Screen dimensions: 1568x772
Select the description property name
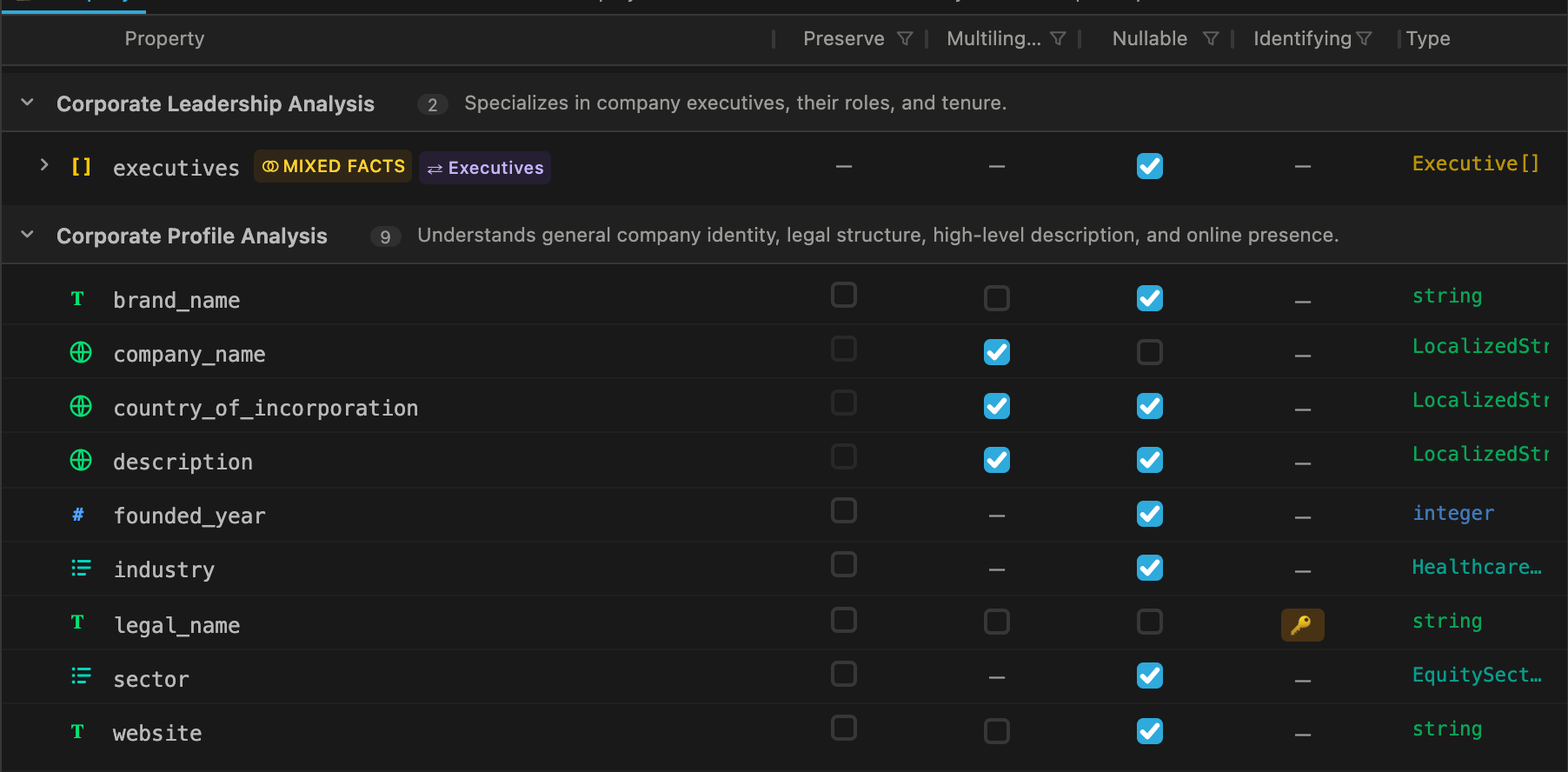183,463
